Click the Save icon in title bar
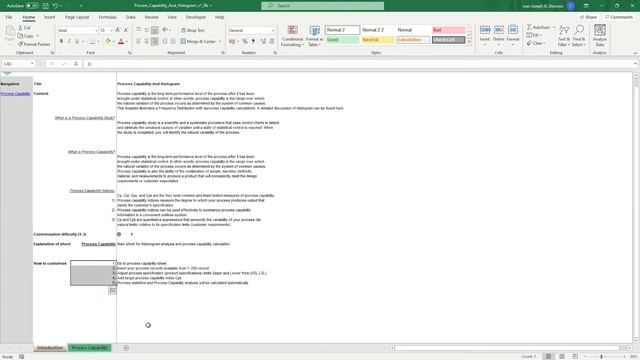The width and height of the screenshot is (640, 360). tap(46, 6)
